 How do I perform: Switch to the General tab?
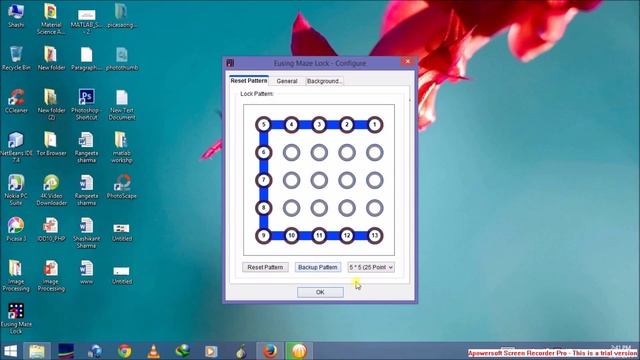click(x=287, y=81)
